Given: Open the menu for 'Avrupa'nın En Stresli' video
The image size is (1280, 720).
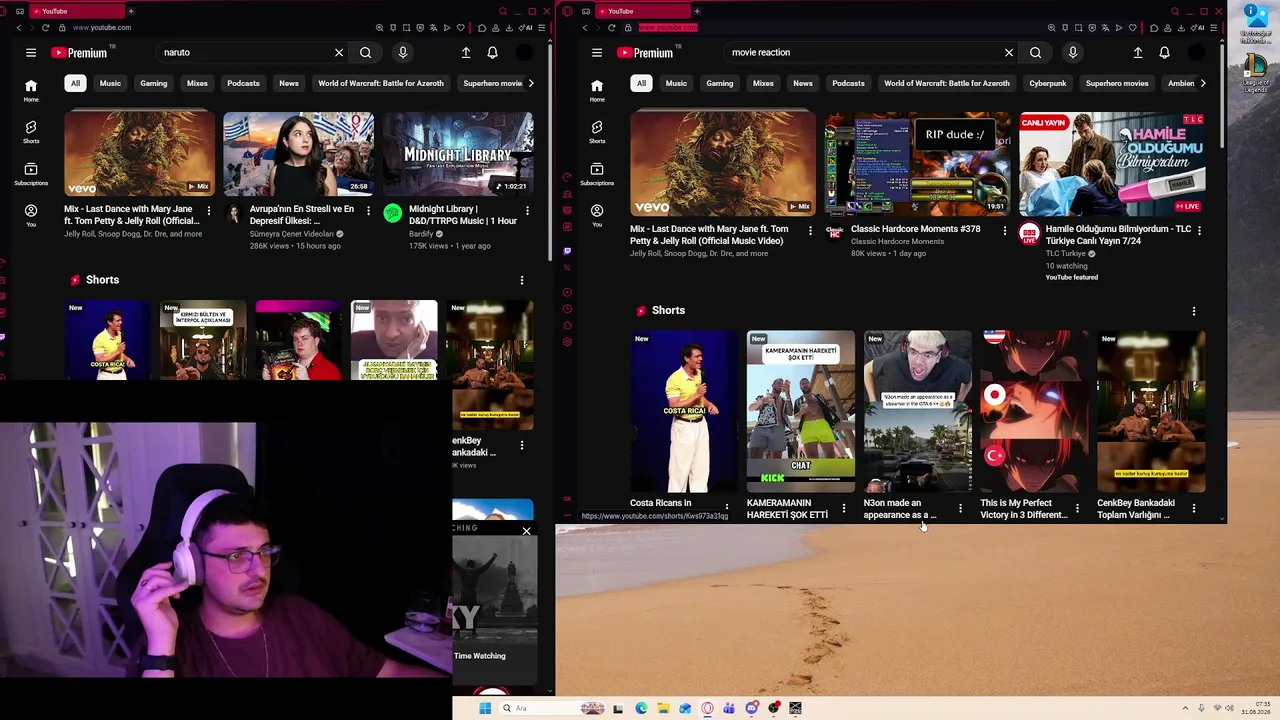Looking at the screenshot, I should 368,211.
